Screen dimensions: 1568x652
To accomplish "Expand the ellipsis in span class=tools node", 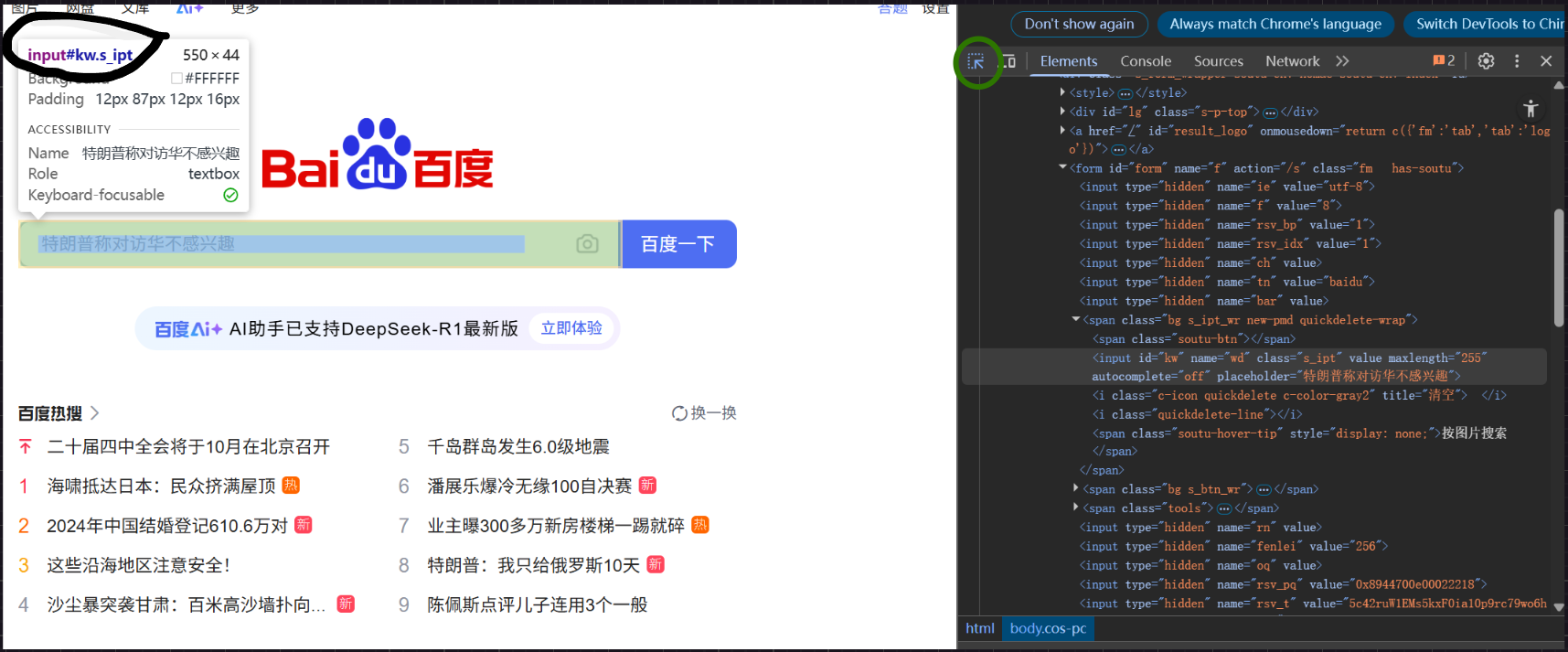I will (x=1224, y=508).
